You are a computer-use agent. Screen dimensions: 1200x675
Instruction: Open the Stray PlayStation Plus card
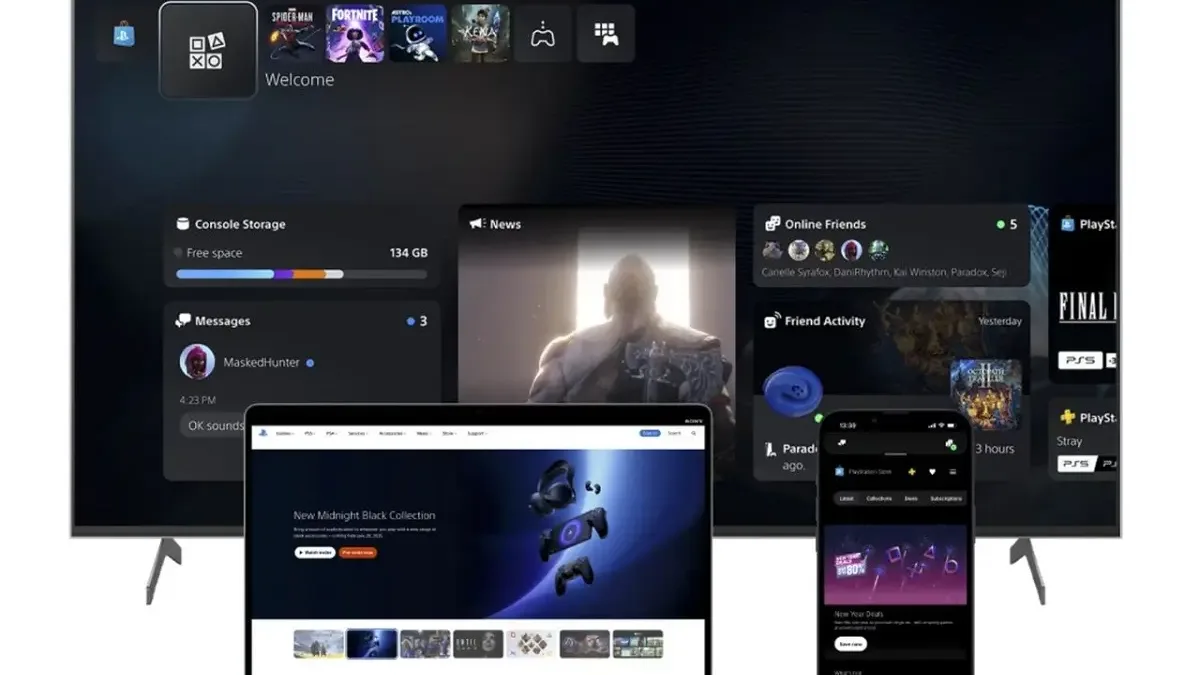[x=1084, y=440]
